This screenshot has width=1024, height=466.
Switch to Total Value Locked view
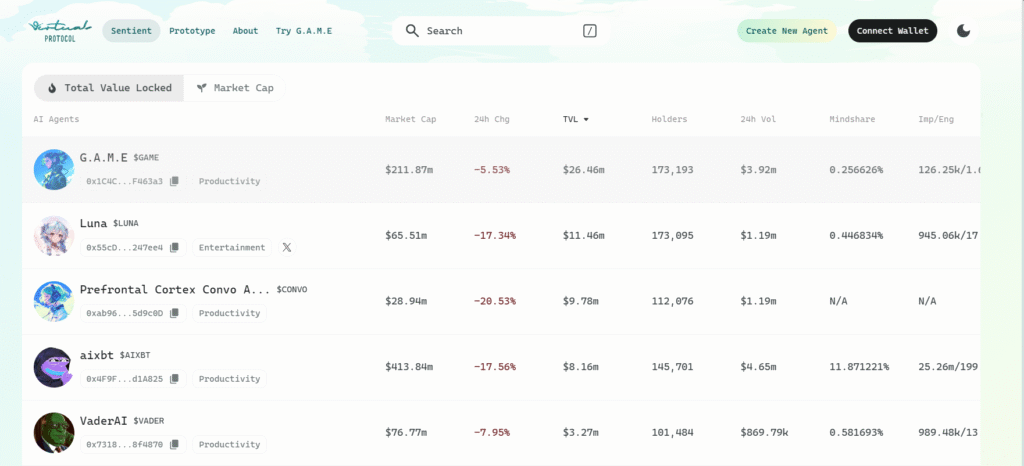[x=109, y=88]
